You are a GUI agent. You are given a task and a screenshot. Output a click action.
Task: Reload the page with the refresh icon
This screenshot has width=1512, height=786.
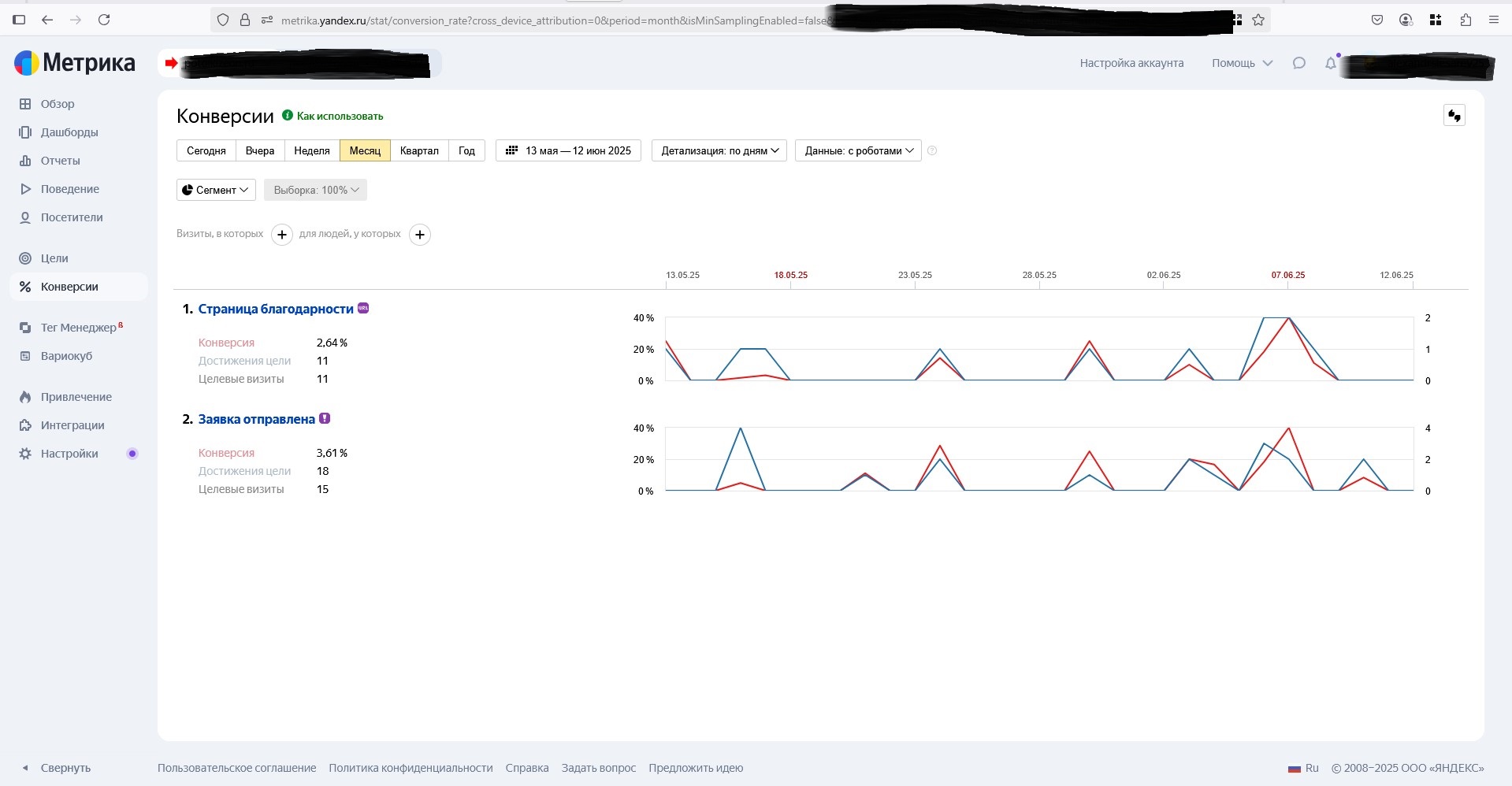tap(104, 20)
